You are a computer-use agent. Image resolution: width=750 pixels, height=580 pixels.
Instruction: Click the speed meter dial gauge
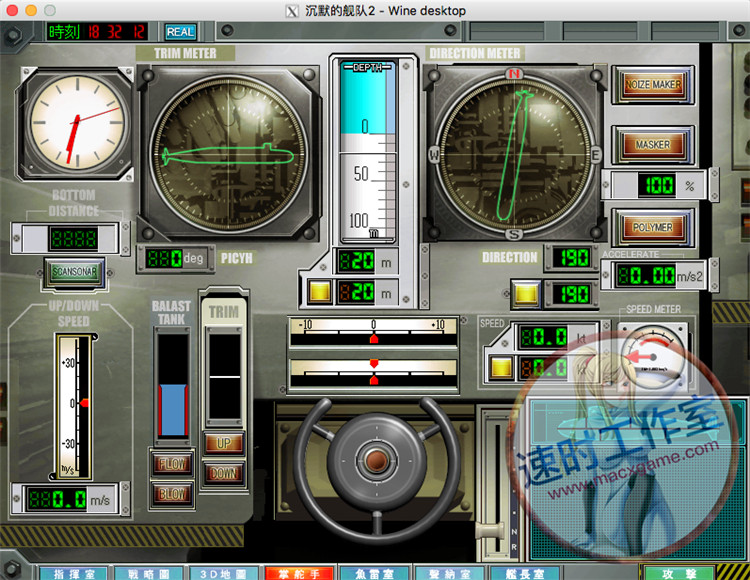(x=653, y=357)
